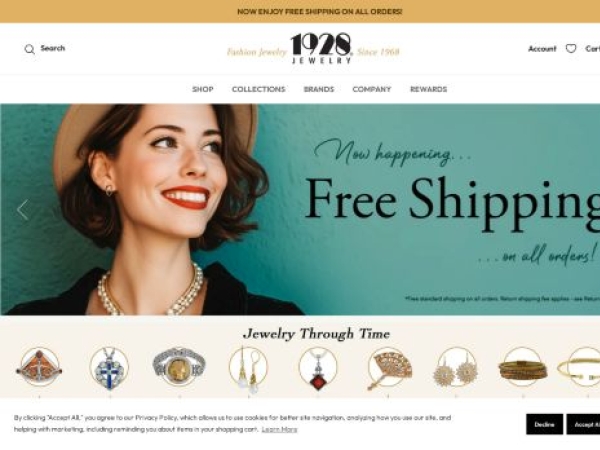600x450 pixels.
Task: Select the fan brooch thumbnail
Action: 389,368
